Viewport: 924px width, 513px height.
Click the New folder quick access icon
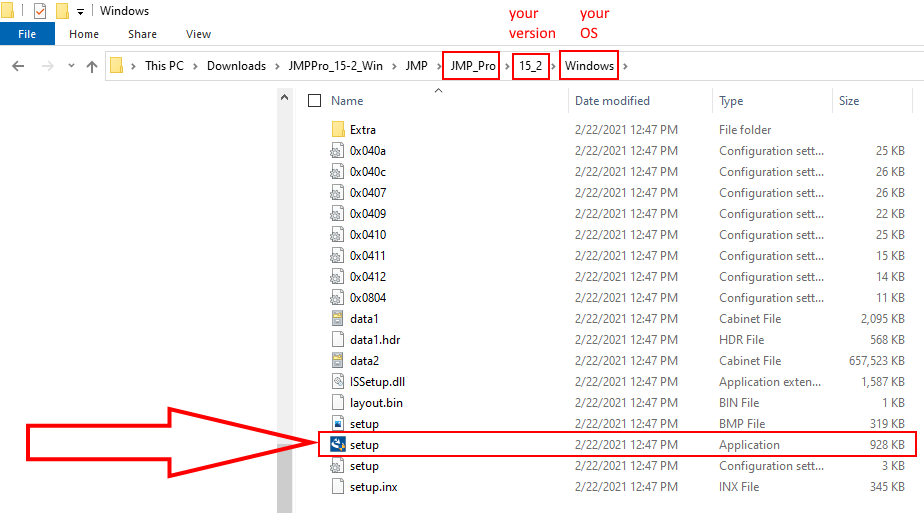62,11
